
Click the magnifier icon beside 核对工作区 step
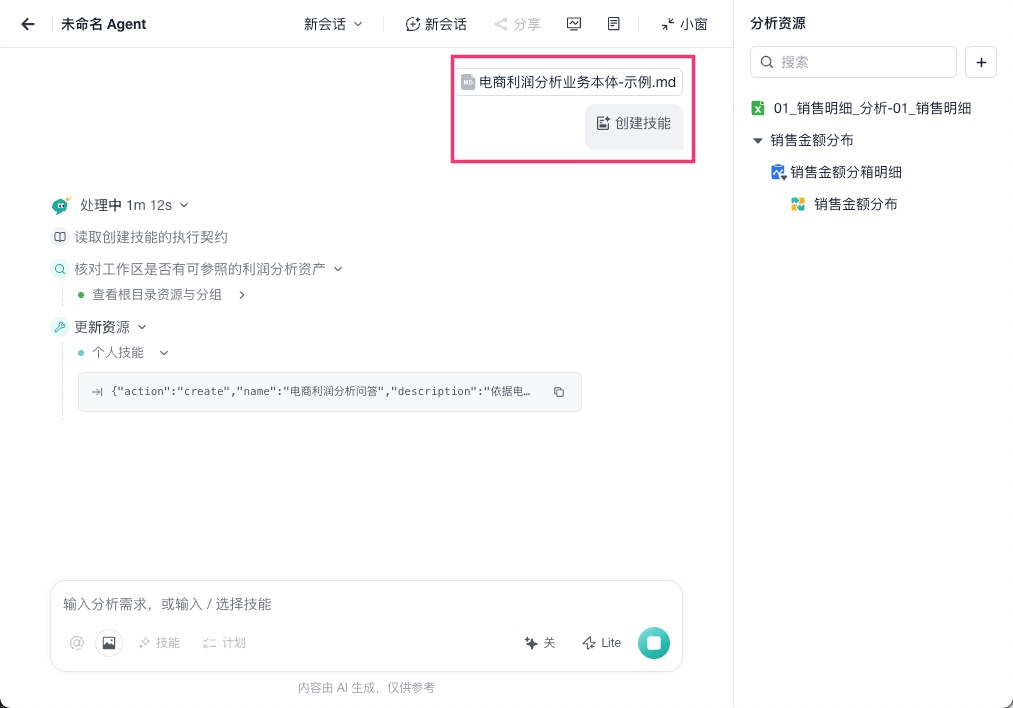point(60,269)
